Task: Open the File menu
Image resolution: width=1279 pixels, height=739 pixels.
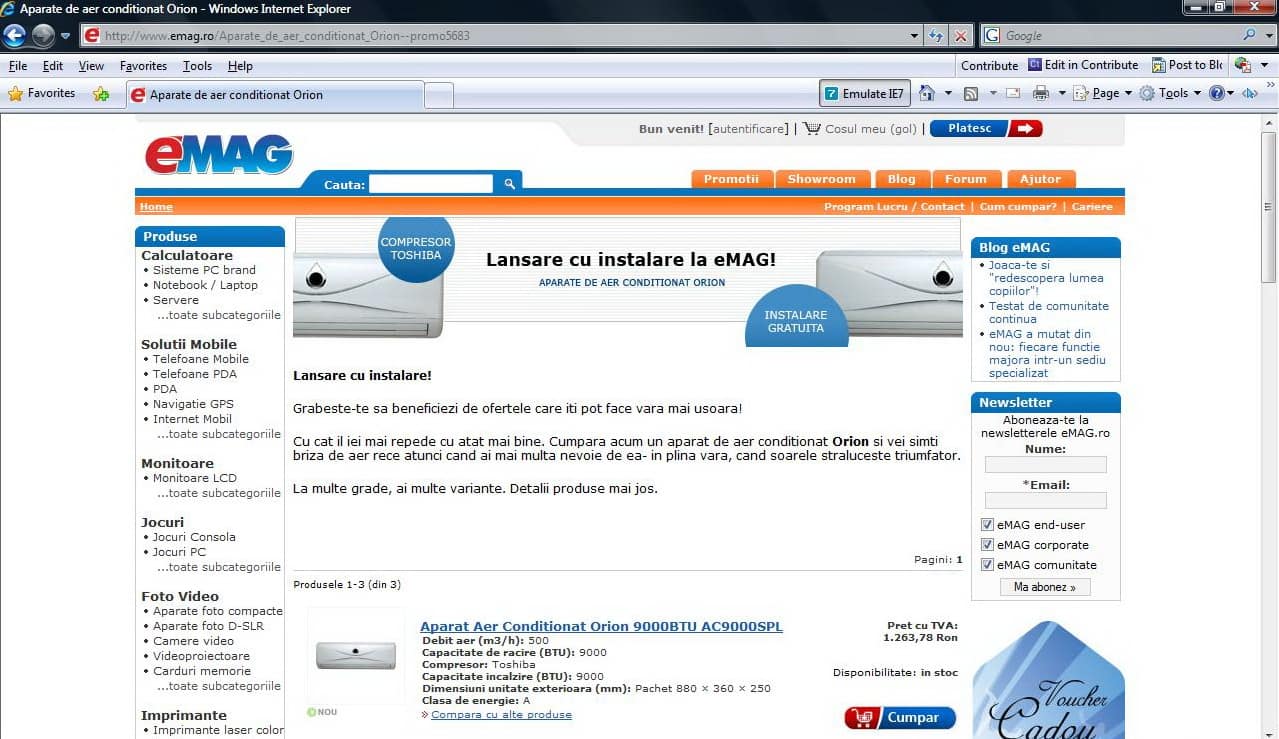Action: [17, 66]
